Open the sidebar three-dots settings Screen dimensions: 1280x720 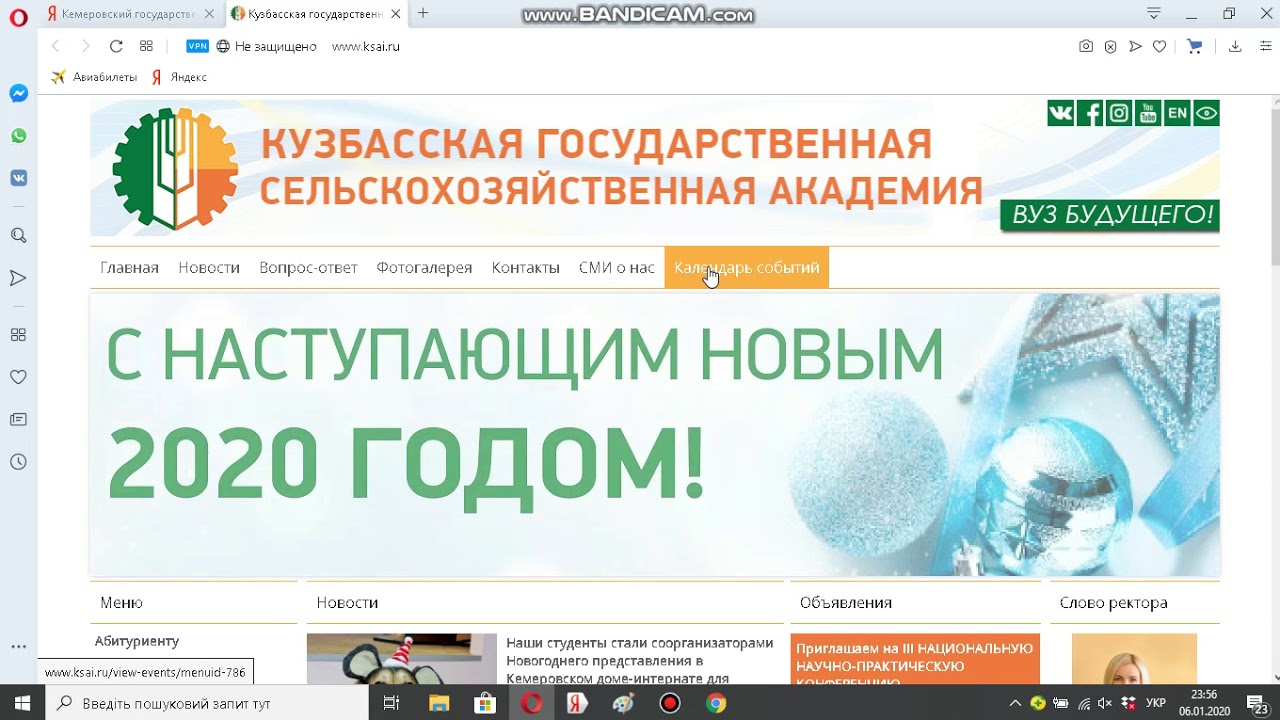tap(18, 647)
